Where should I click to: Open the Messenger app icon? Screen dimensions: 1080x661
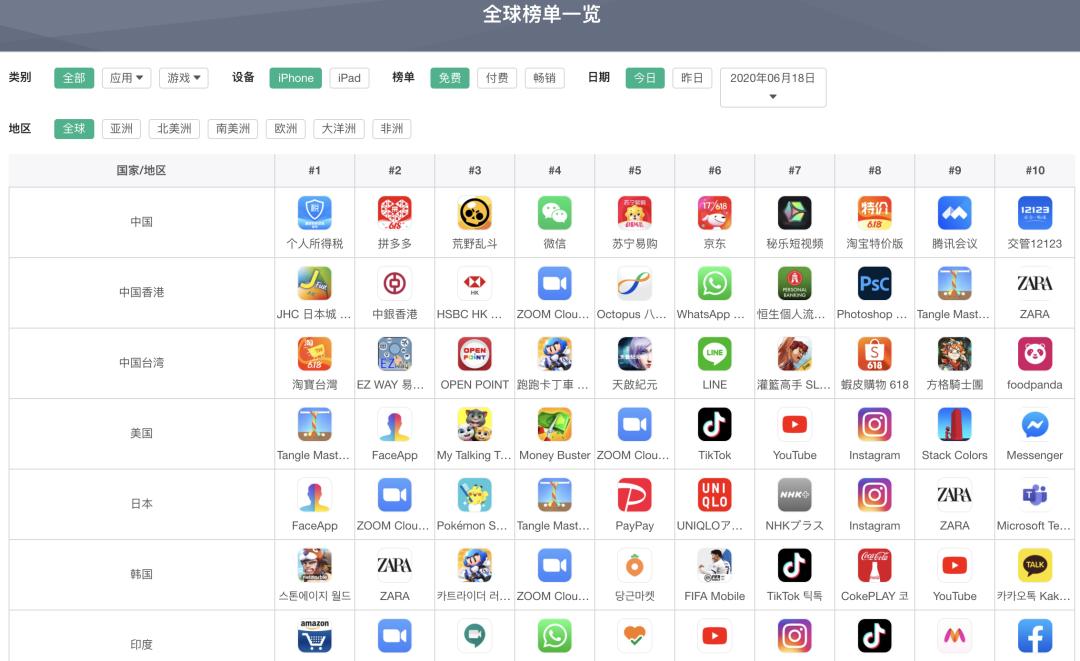[x=1035, y=424]
